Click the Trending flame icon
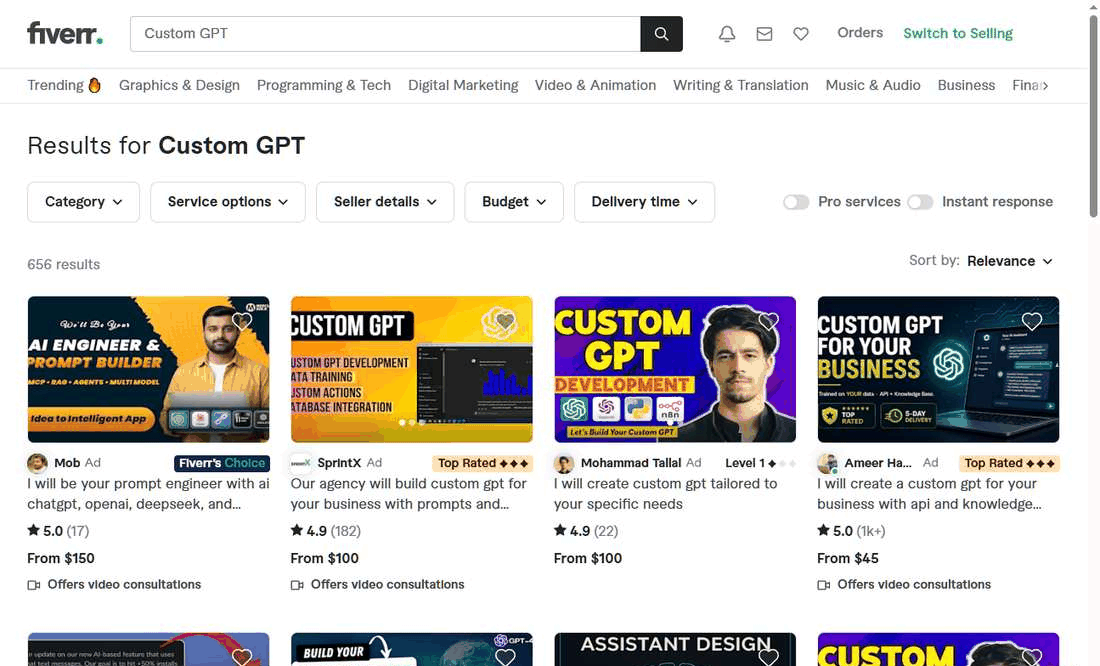Screen dimensions: 1100x666 point(95,85)
